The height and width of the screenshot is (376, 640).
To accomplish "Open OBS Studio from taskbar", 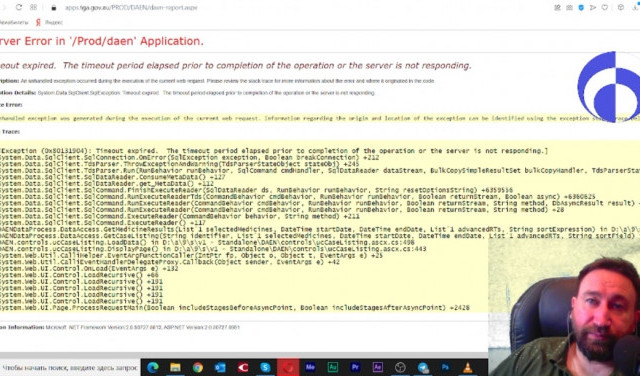I will pyautogui.click(x=400, y=367).
